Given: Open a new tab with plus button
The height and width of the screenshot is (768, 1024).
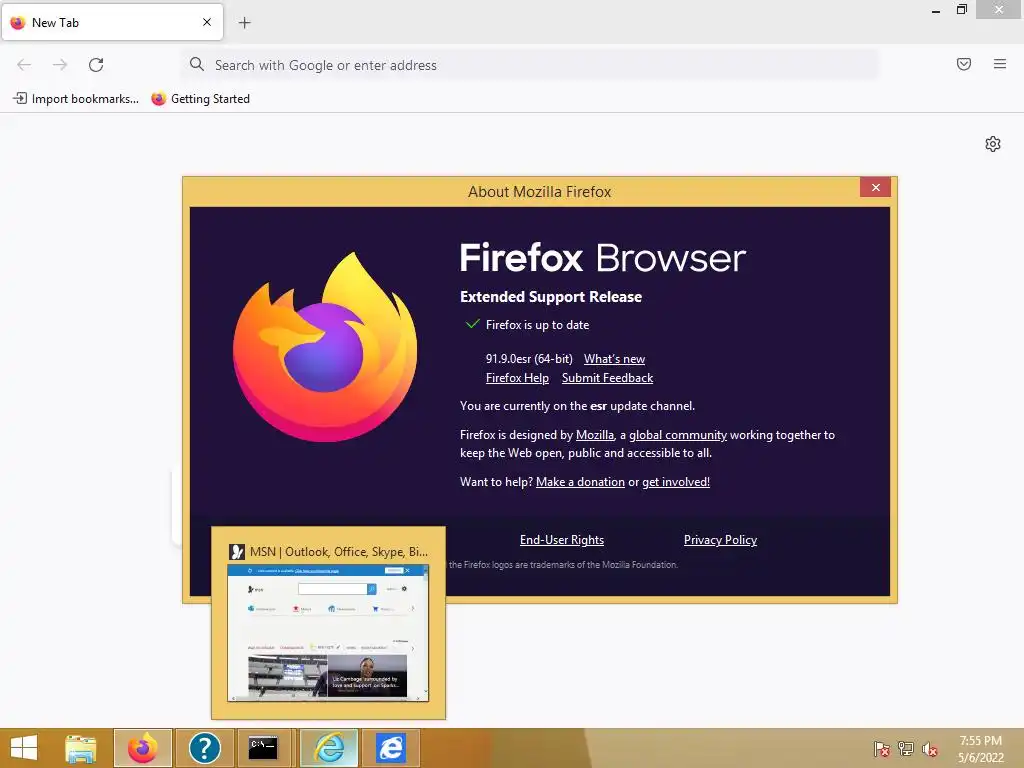Looking at the screenshot, I should [x=244, y=23].
